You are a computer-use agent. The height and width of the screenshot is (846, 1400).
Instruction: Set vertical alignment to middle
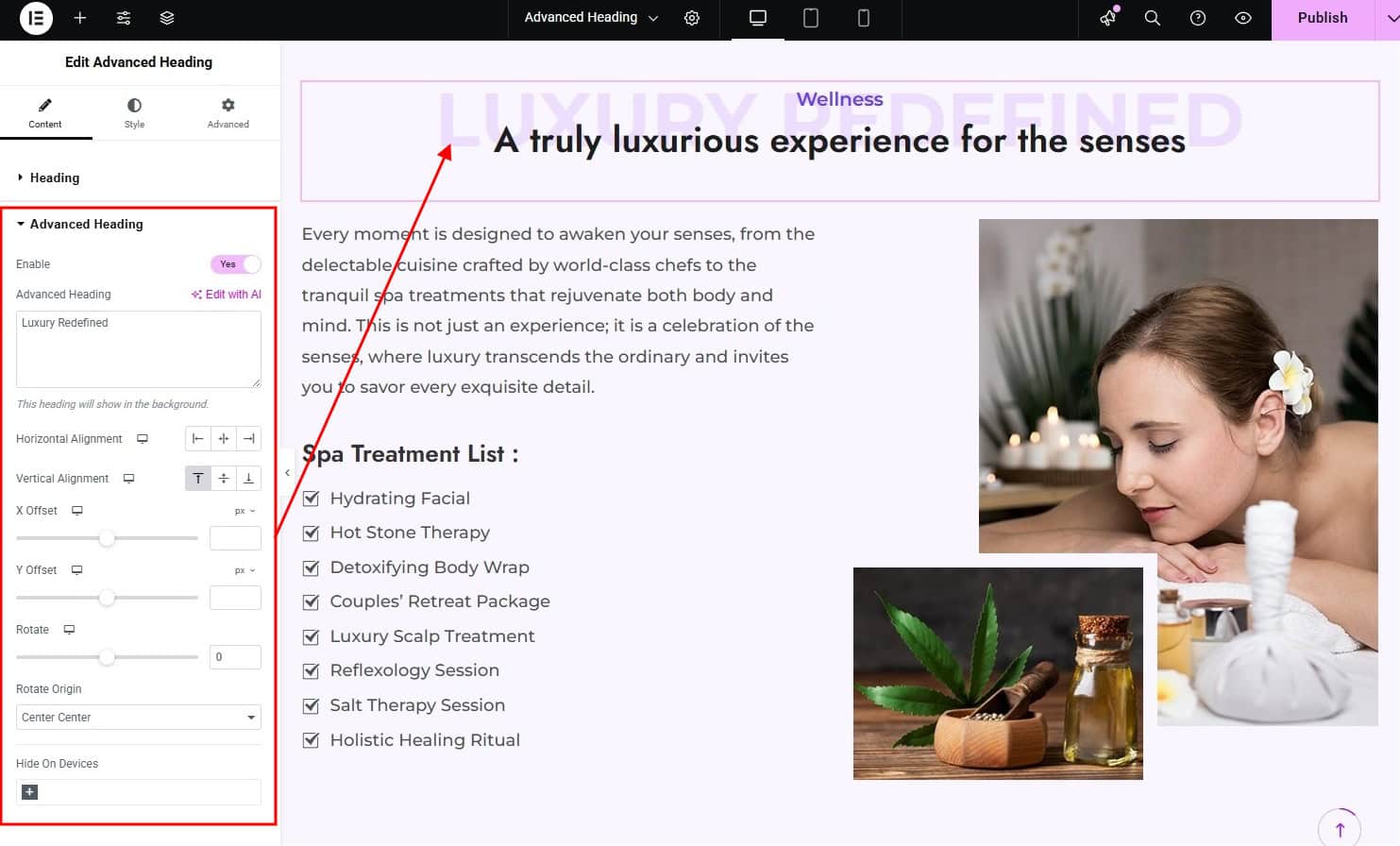click(x=223, y=479)
